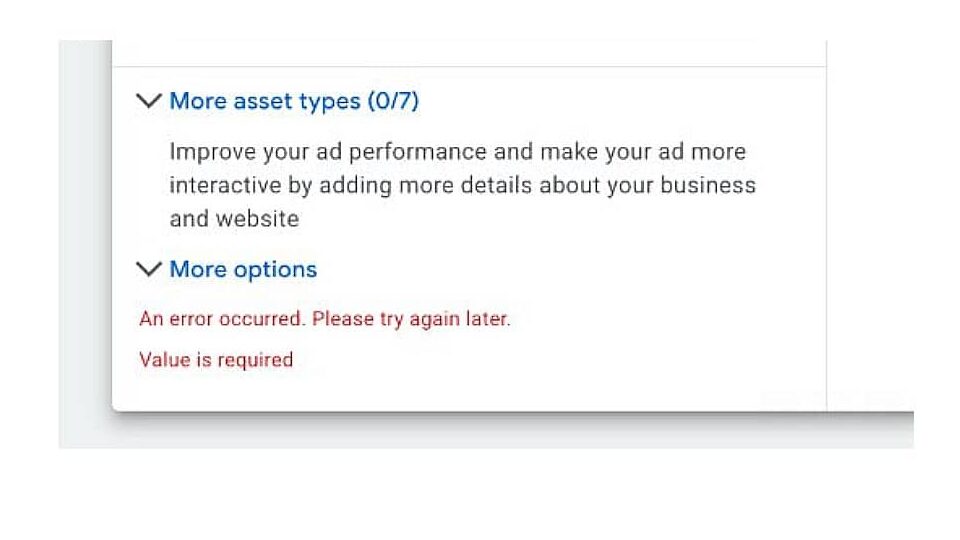Click the 'and website' description line
The width and height of the screenshot is (960, 540).
(234, 218)
